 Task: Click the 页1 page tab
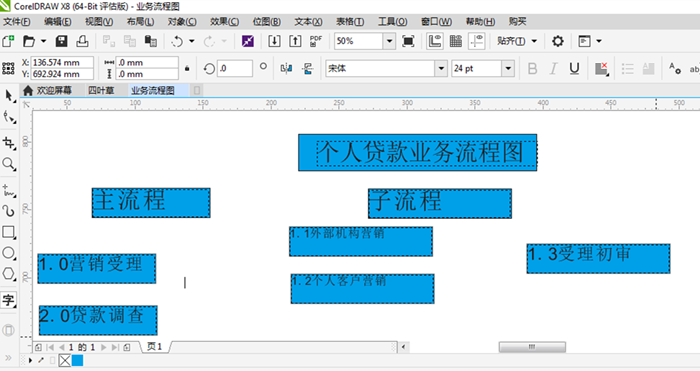[154, 347]
